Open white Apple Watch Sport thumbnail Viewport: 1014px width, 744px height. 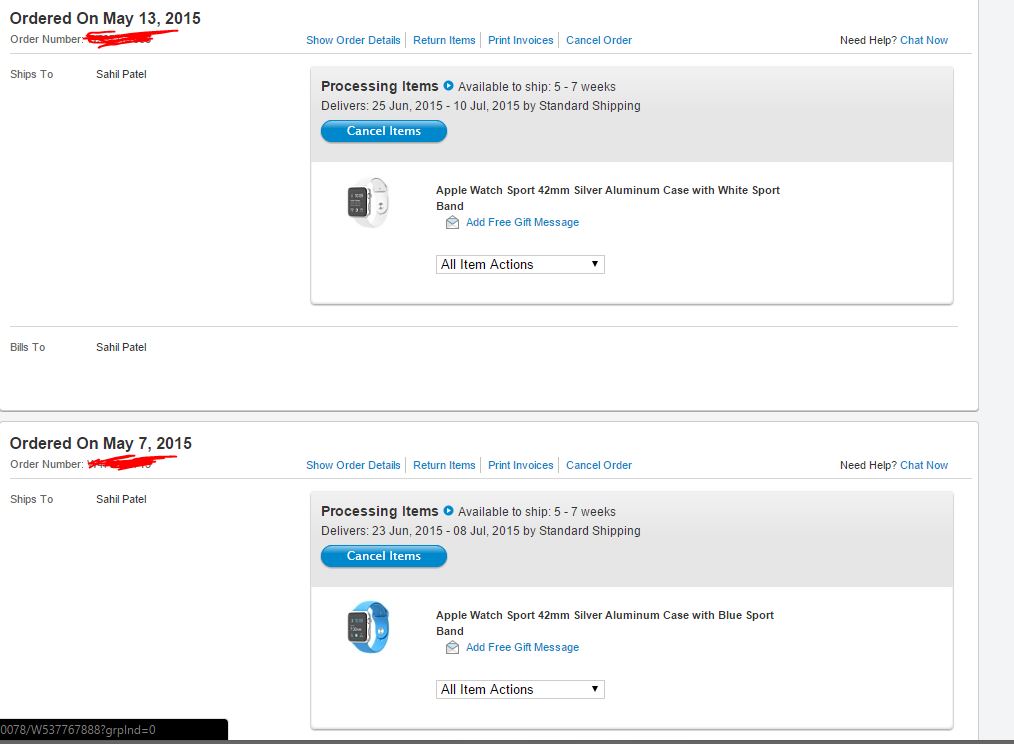369,202
